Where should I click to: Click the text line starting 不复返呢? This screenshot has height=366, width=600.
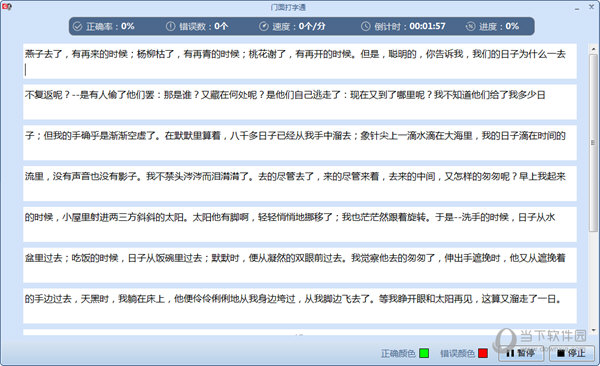(x=285, y=95)
